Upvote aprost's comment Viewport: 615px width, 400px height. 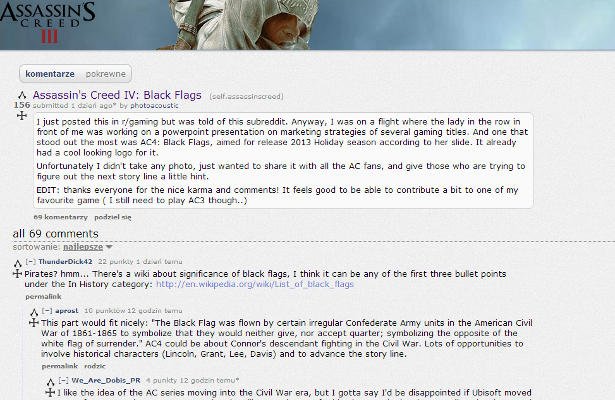pyautogui.click(x=34, y=313)
